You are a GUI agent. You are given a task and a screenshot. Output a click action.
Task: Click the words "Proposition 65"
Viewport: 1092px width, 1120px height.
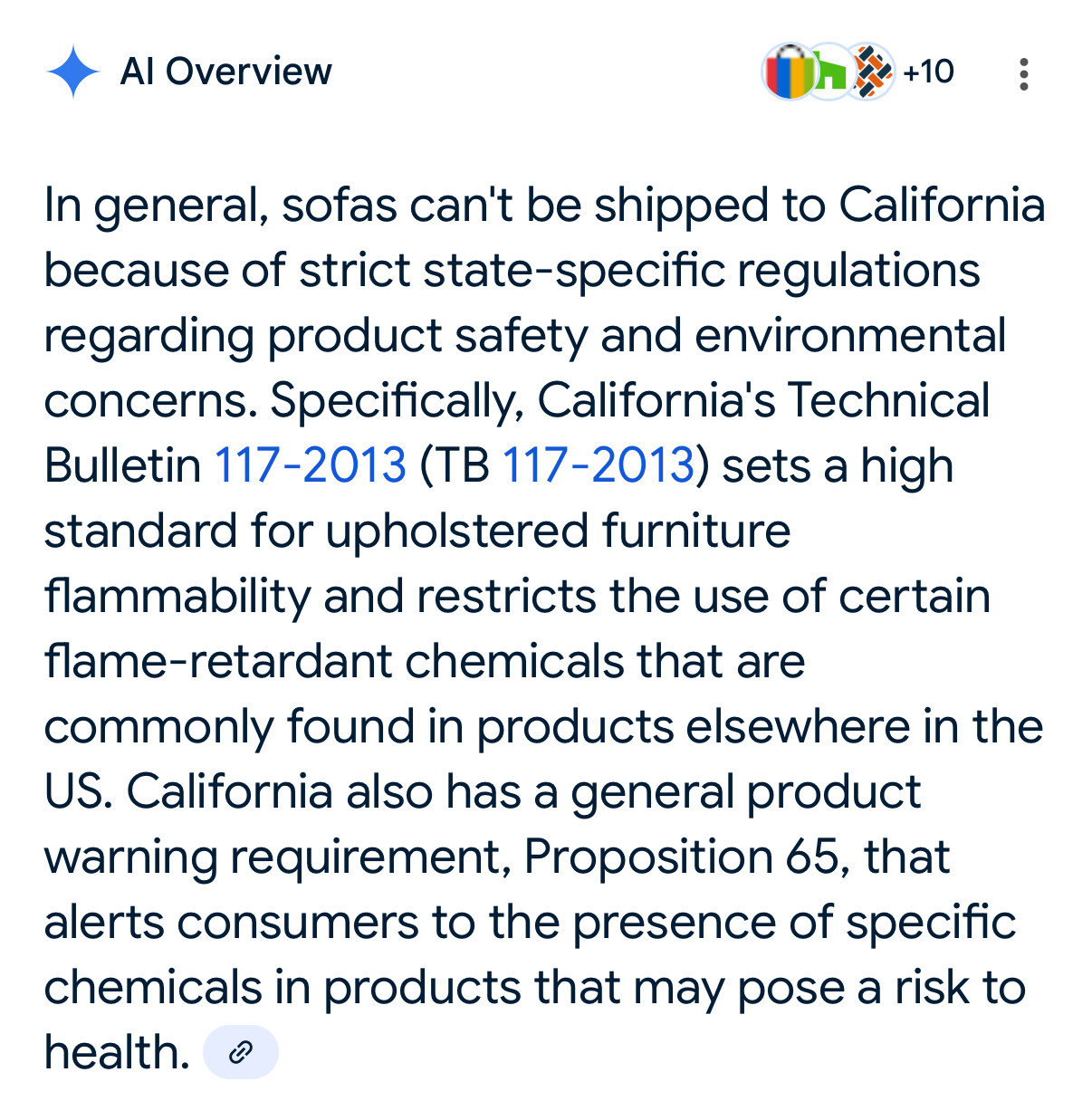[686, 857]
